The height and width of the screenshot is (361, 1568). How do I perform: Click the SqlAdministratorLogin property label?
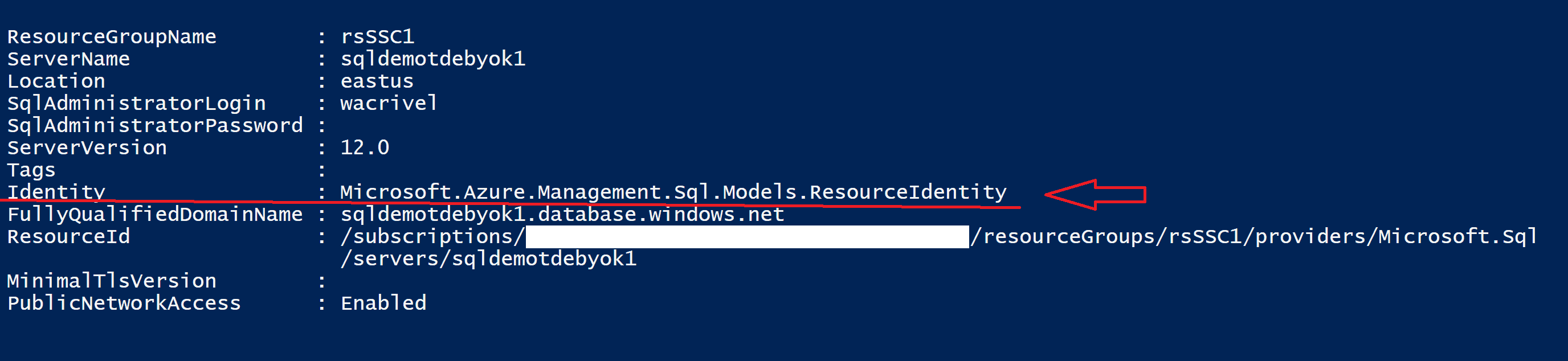(136, 104)
